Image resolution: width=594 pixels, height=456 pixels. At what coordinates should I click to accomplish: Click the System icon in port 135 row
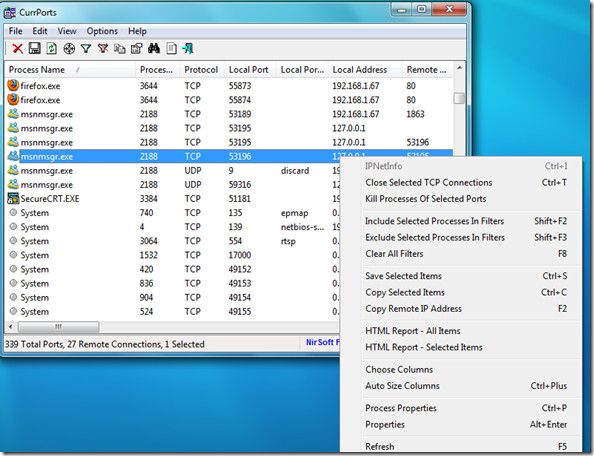pos(13,212)
